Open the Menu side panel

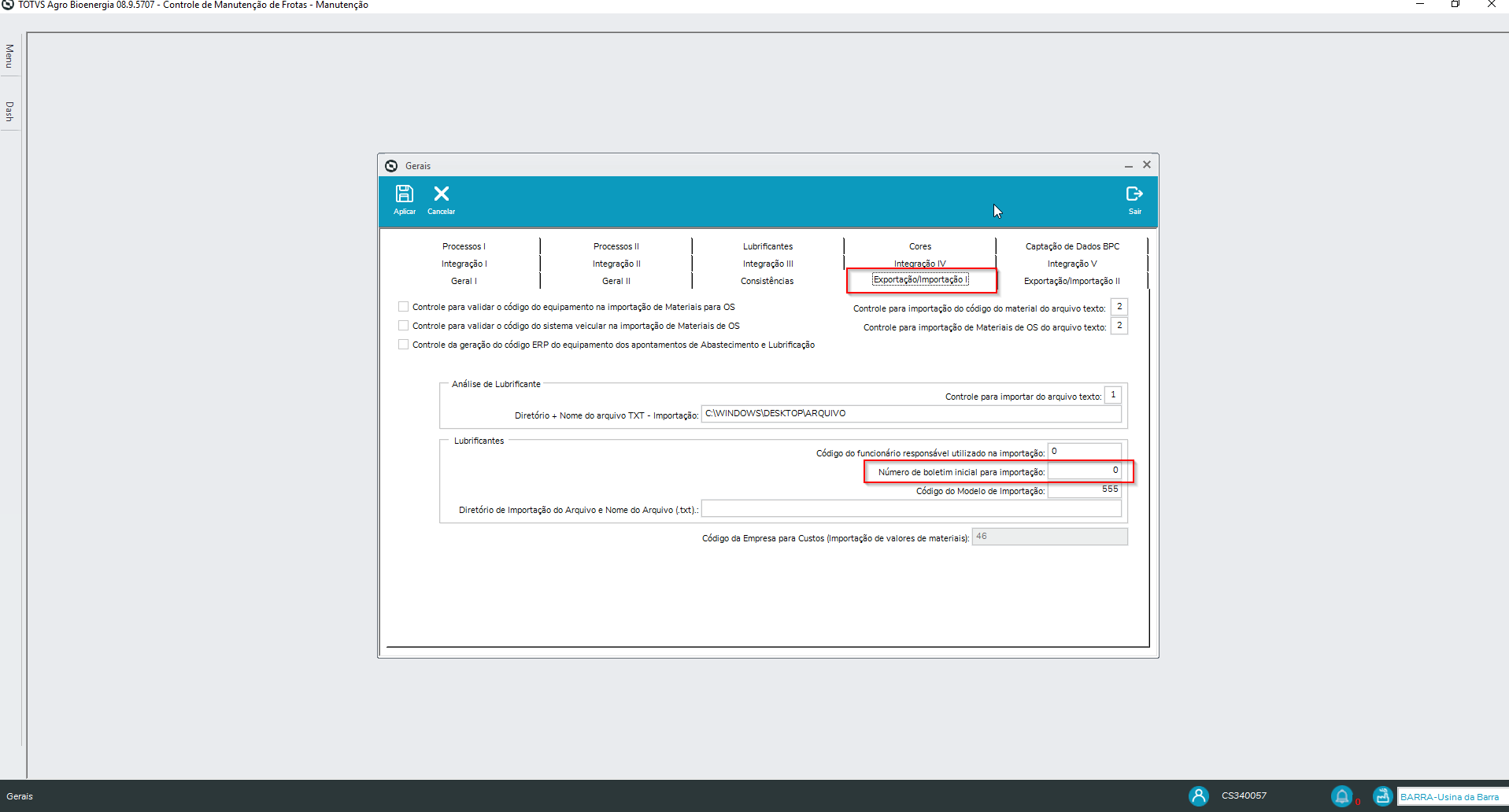tap(9, 56)
